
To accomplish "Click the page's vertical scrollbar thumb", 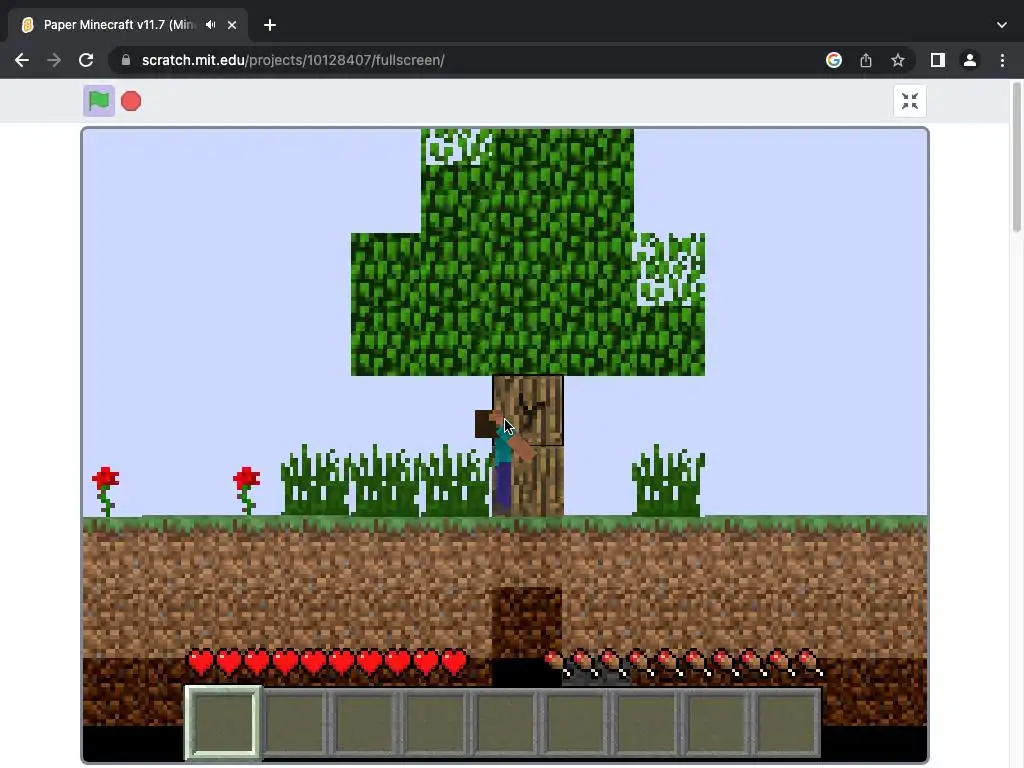I will pos(1016,157).
